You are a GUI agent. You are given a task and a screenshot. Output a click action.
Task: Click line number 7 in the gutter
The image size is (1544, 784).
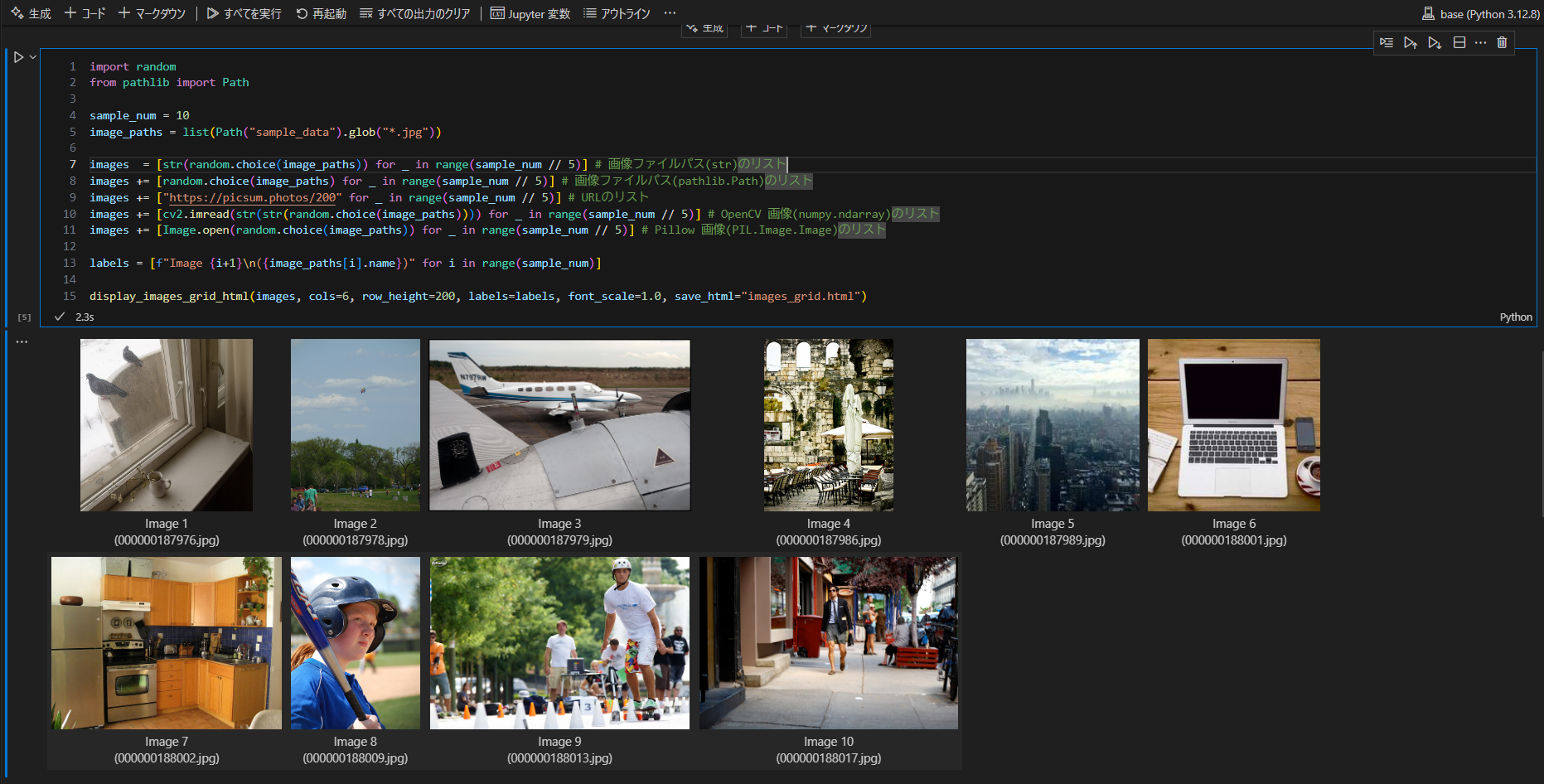click(x=72, y=164)
